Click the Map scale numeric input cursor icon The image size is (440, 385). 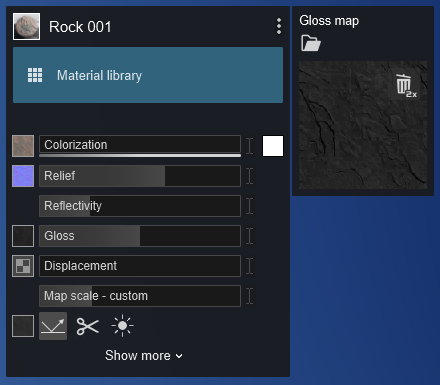point(250,296)
